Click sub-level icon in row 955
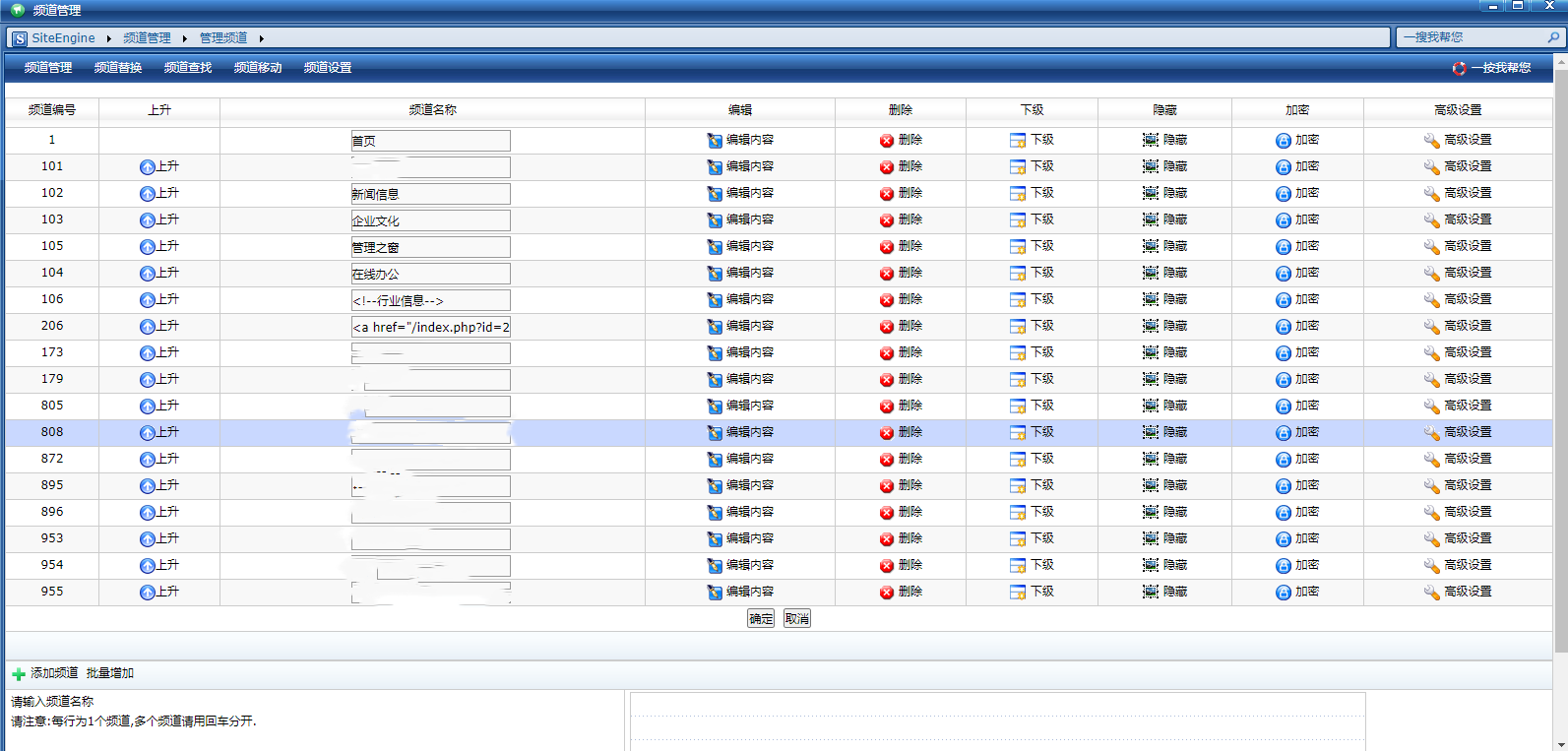Image resolution: width=1568 pixels, height=751 pixels. point(1018,593)
